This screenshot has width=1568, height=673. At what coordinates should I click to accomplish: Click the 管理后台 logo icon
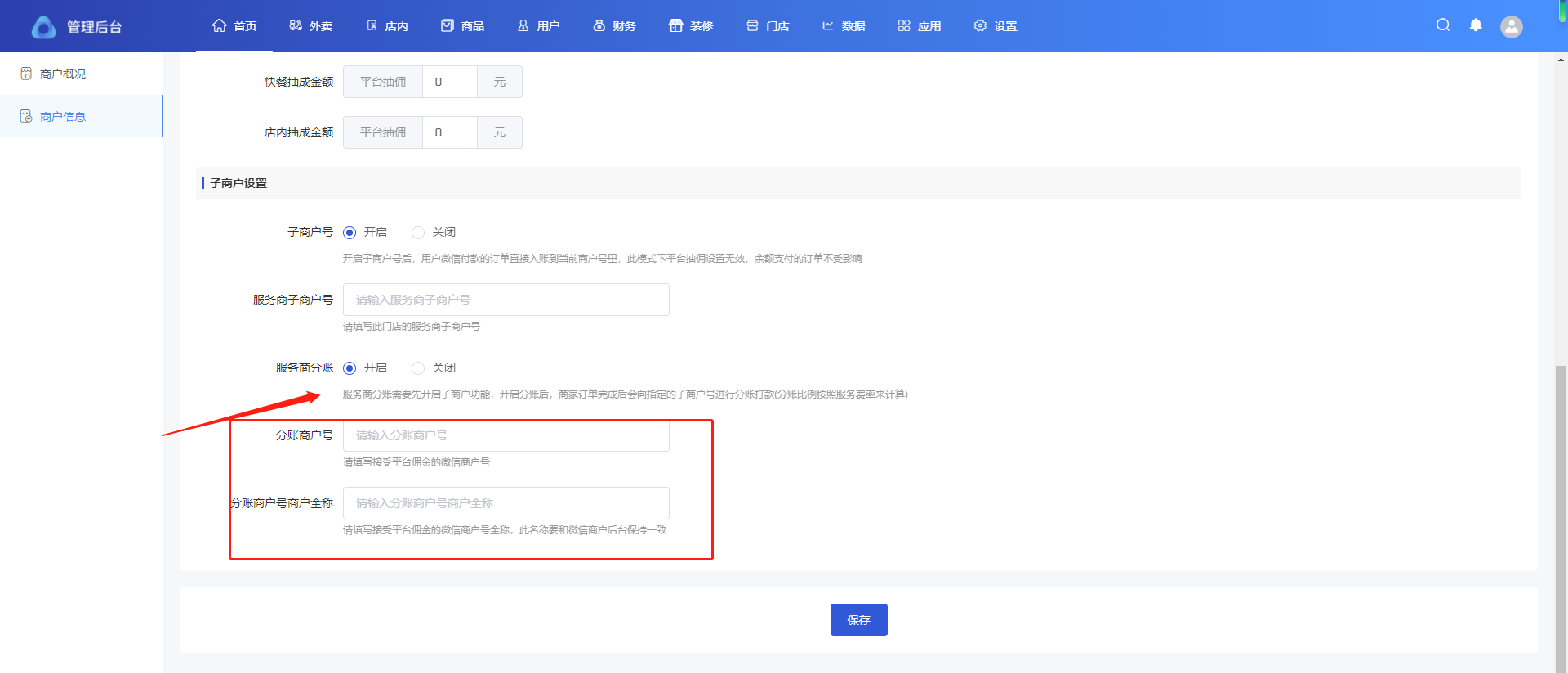(43, 27)
